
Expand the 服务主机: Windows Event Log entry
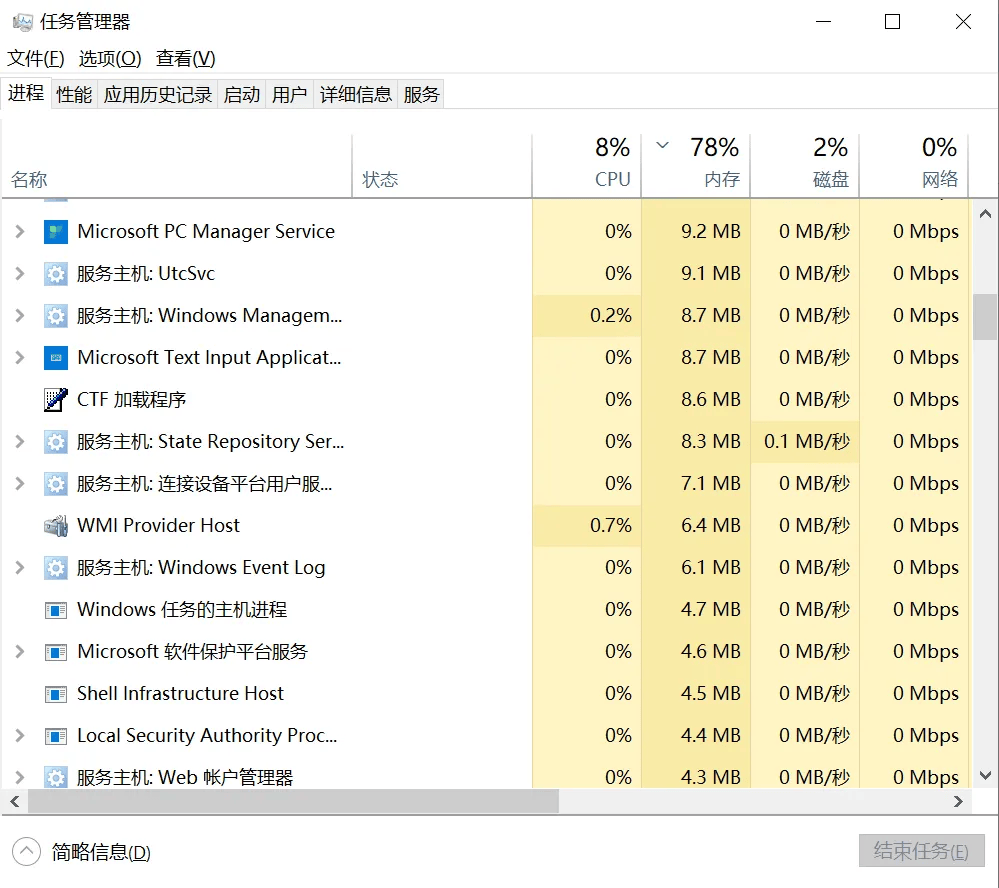21,567
